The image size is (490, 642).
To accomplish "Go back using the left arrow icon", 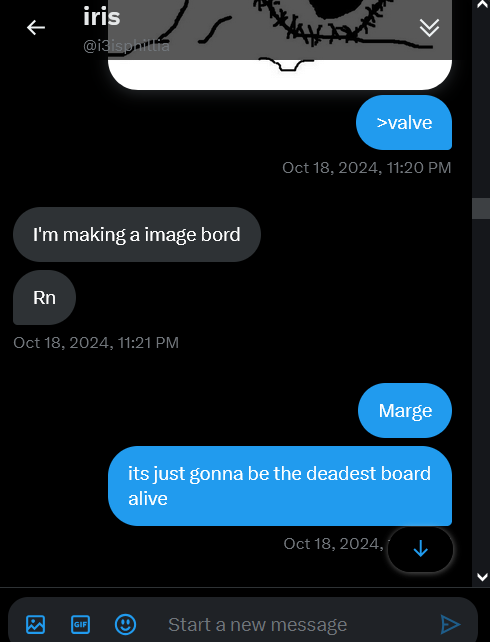I will click(x=36, y=28).
